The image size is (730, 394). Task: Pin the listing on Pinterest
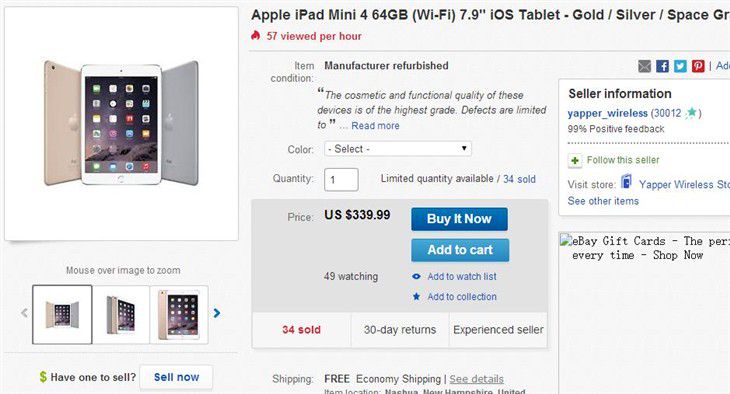(x=698, y=66)
